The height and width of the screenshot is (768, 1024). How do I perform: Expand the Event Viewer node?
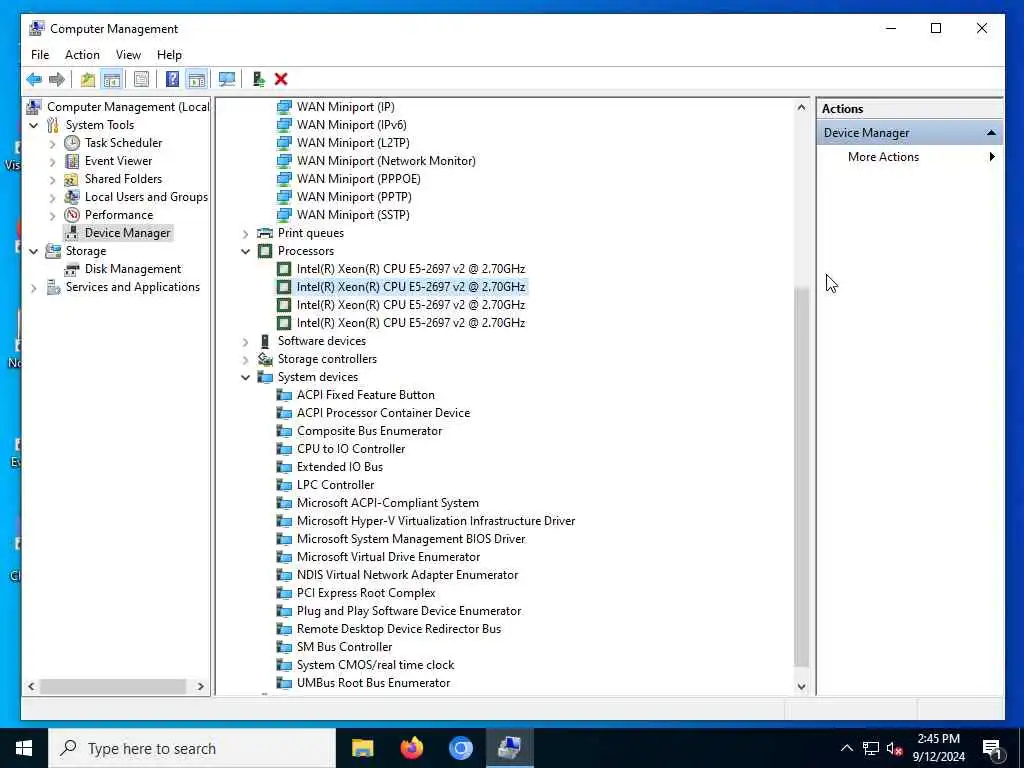point(53,161)
